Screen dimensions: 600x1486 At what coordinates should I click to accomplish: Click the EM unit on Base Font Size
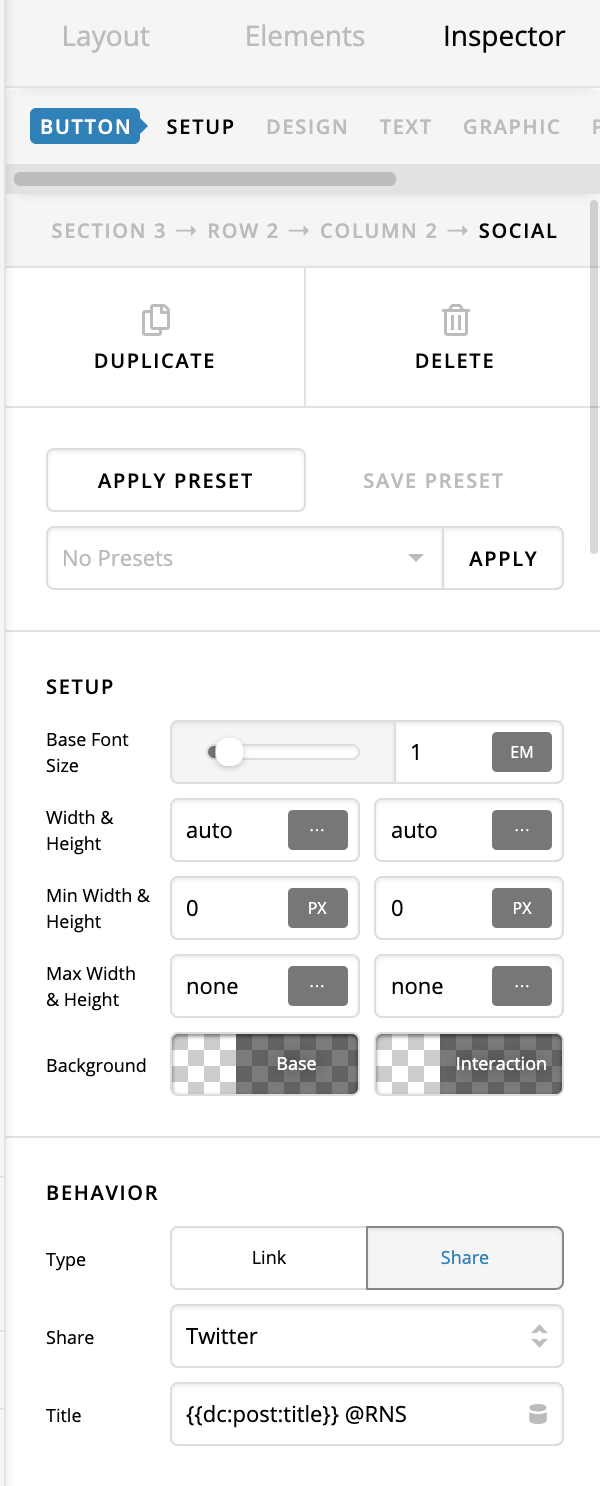tap(522, 752)
